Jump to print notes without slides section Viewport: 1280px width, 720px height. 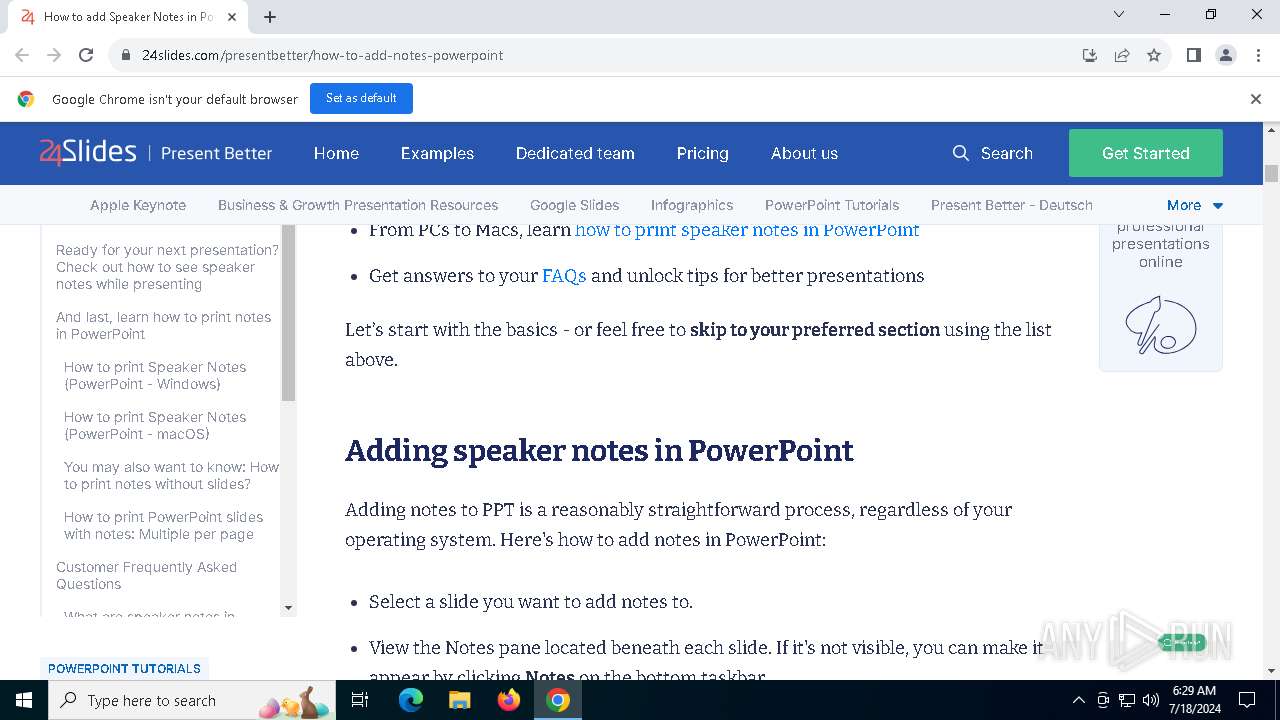[x=171, y=475]
